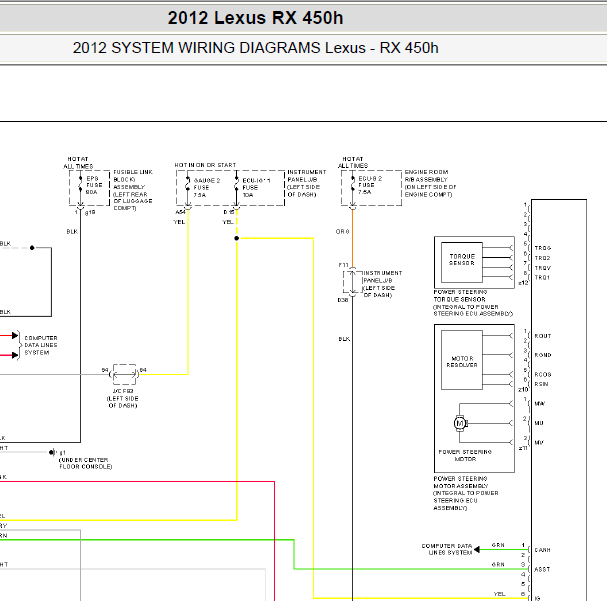Click the F11 connector label
This screenshot has height=601, width=607.
tap(343, 265)
